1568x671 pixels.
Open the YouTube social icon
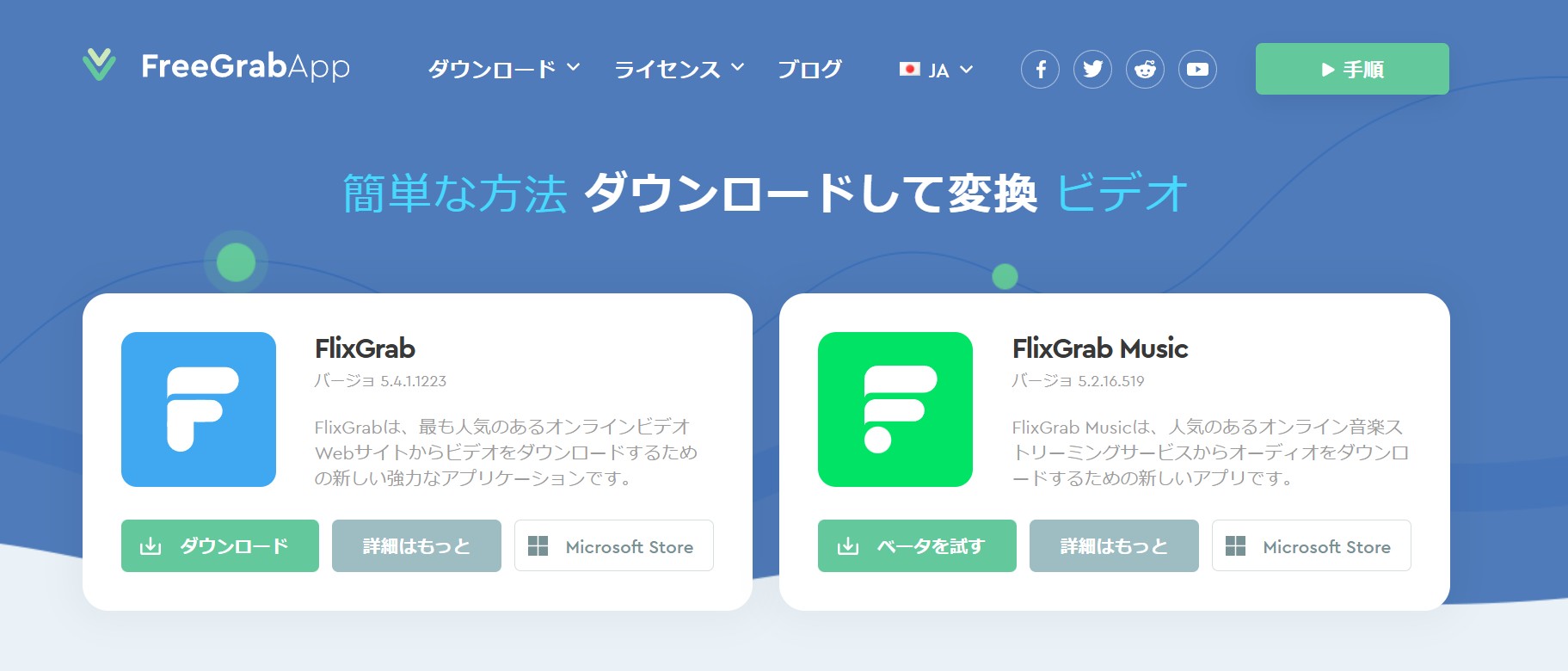[1197, 69]
